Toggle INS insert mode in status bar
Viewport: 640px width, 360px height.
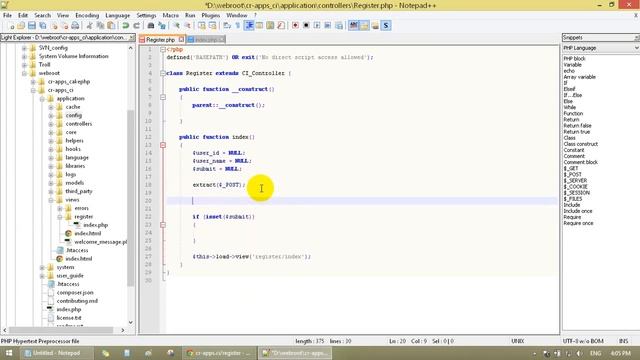click(x=623, y=341)
